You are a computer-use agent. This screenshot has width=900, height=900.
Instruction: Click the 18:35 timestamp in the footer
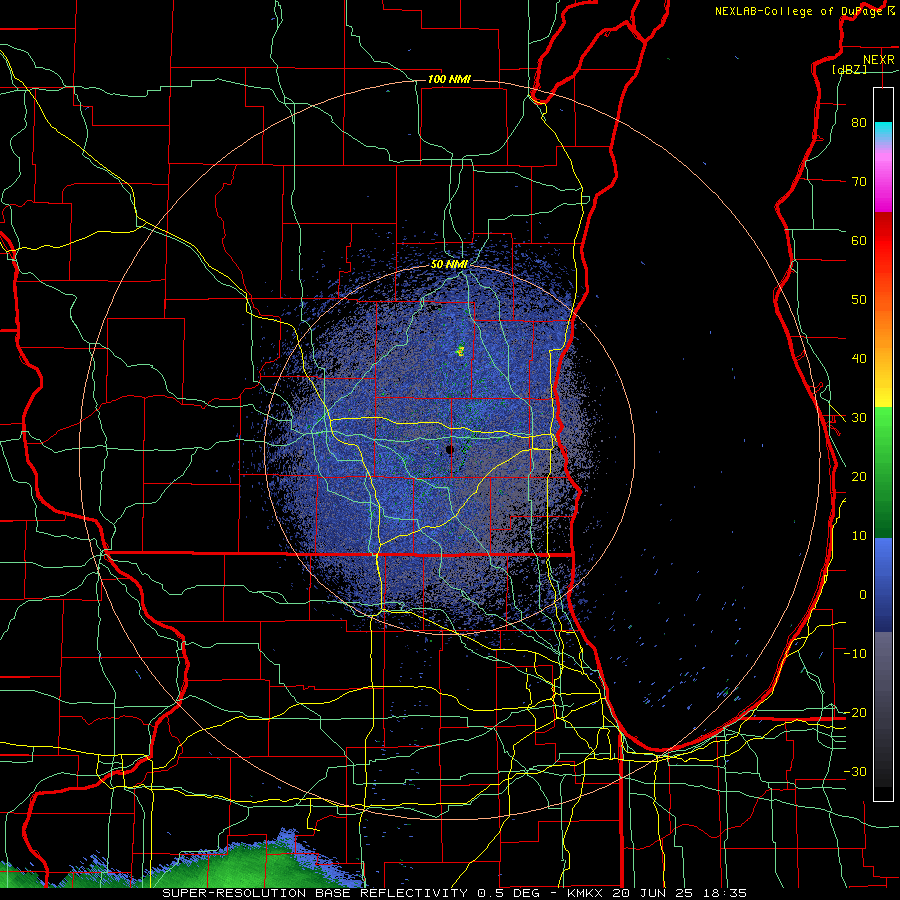[726, 893]
